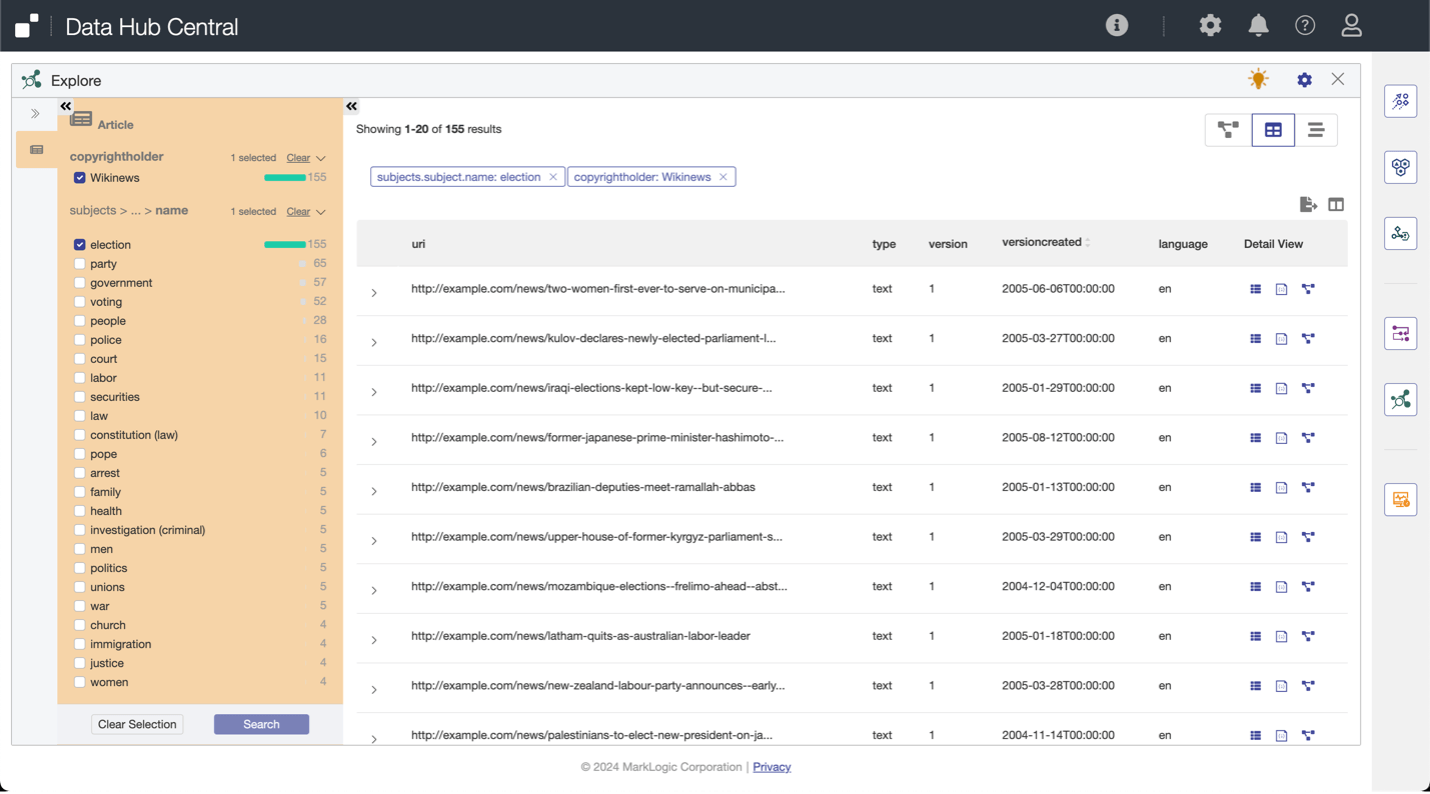Open notifications bell in header

point(1258,26)
